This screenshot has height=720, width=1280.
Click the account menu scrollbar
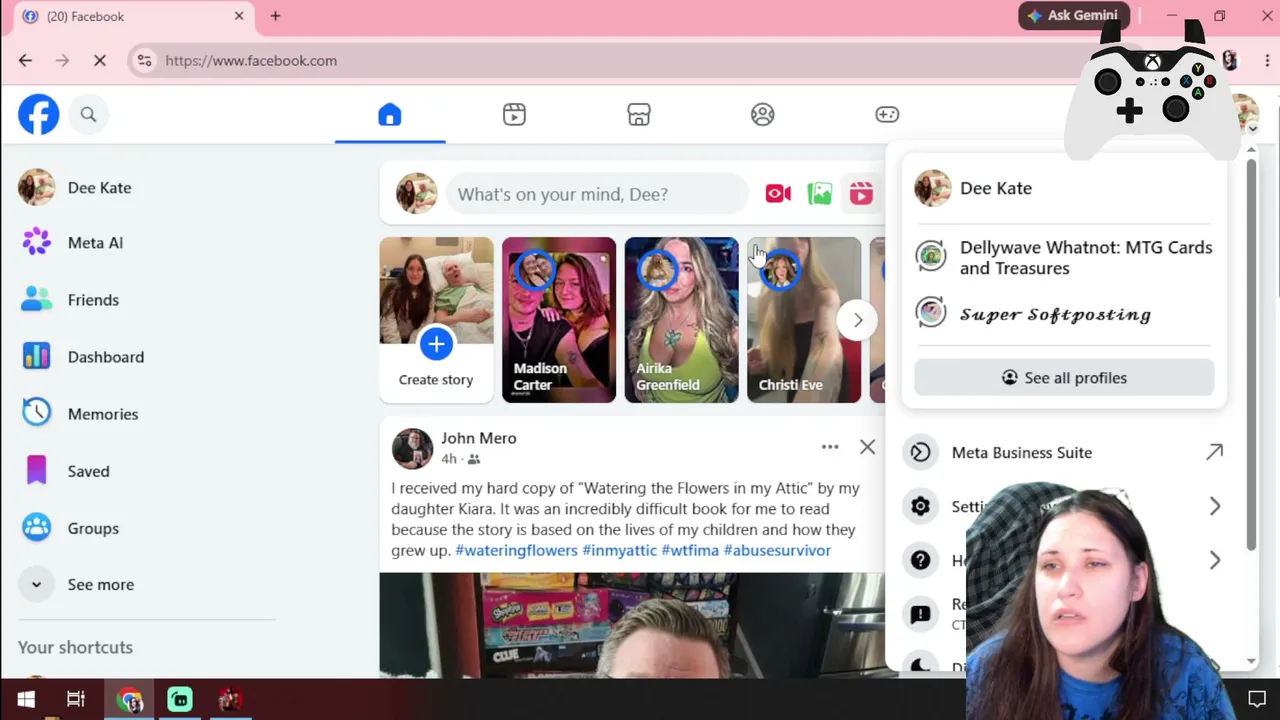[1251, 353]
